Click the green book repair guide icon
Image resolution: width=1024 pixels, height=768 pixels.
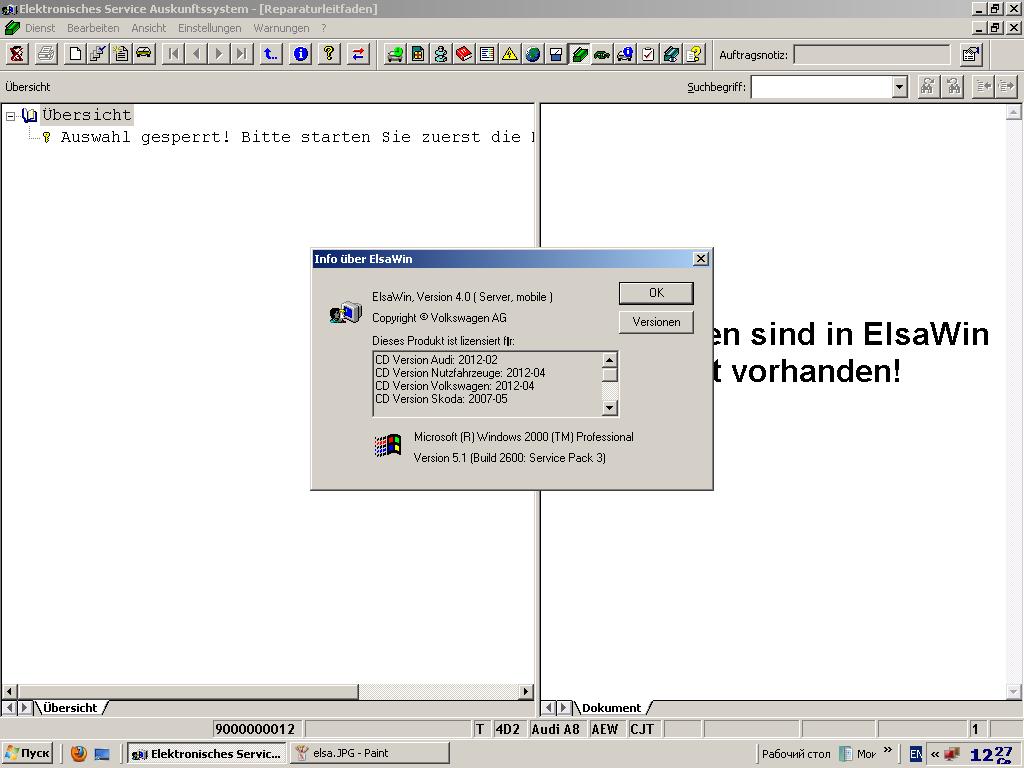click(579, 54)
